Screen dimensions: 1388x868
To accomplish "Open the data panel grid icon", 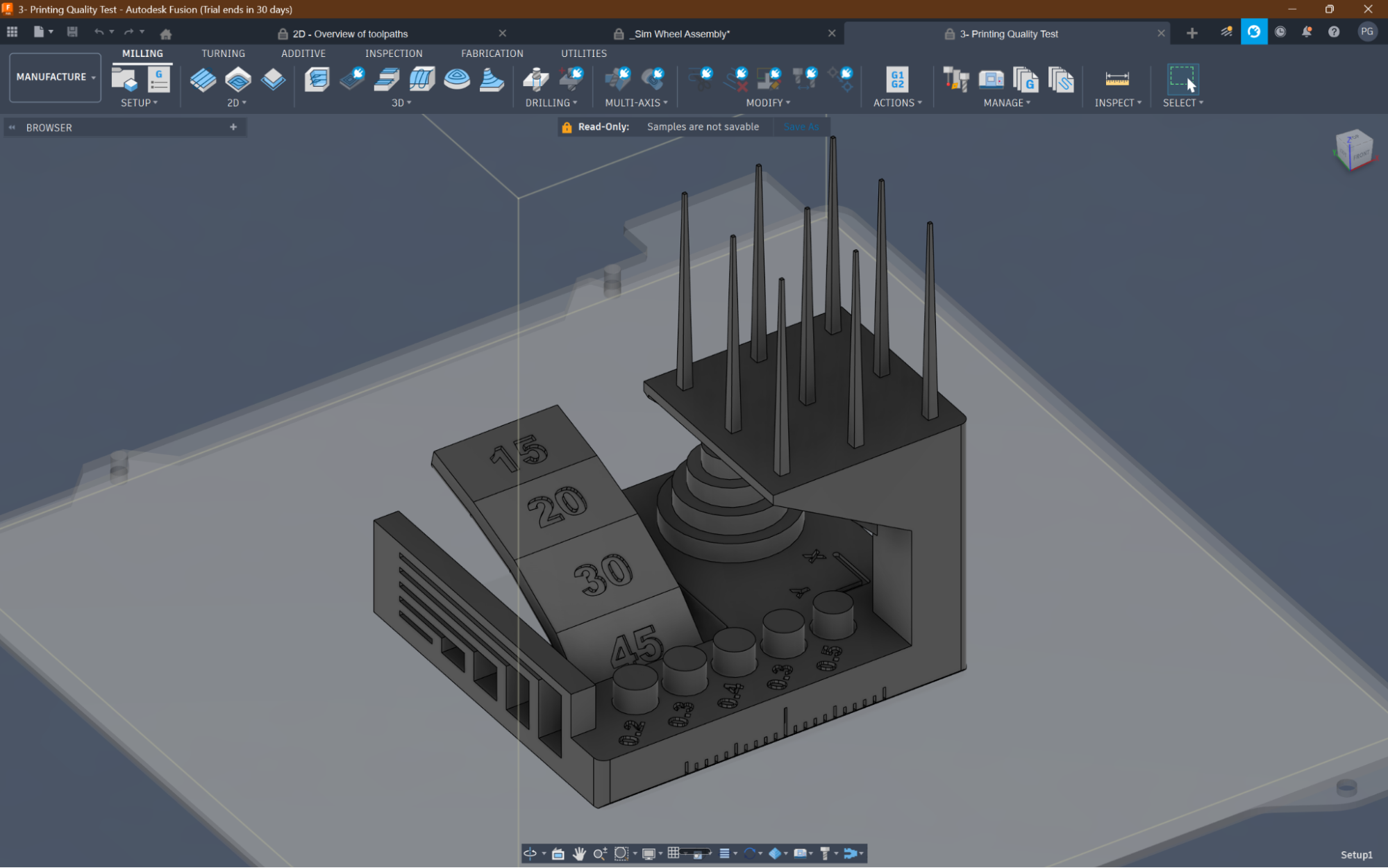I will coord(12,32).
